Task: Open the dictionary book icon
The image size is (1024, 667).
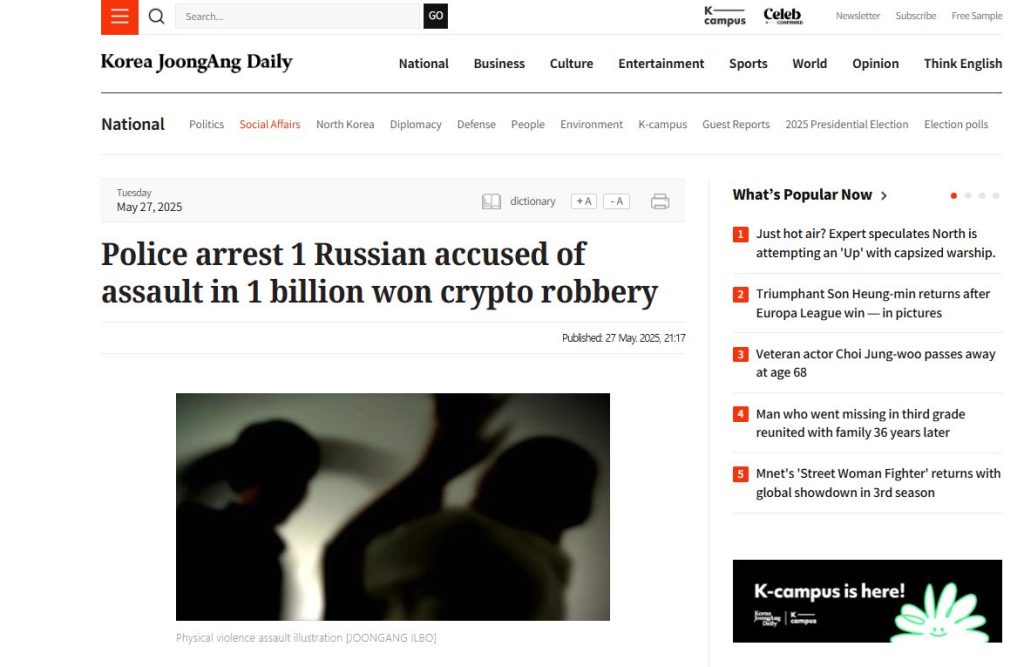Action: [491, 202]
